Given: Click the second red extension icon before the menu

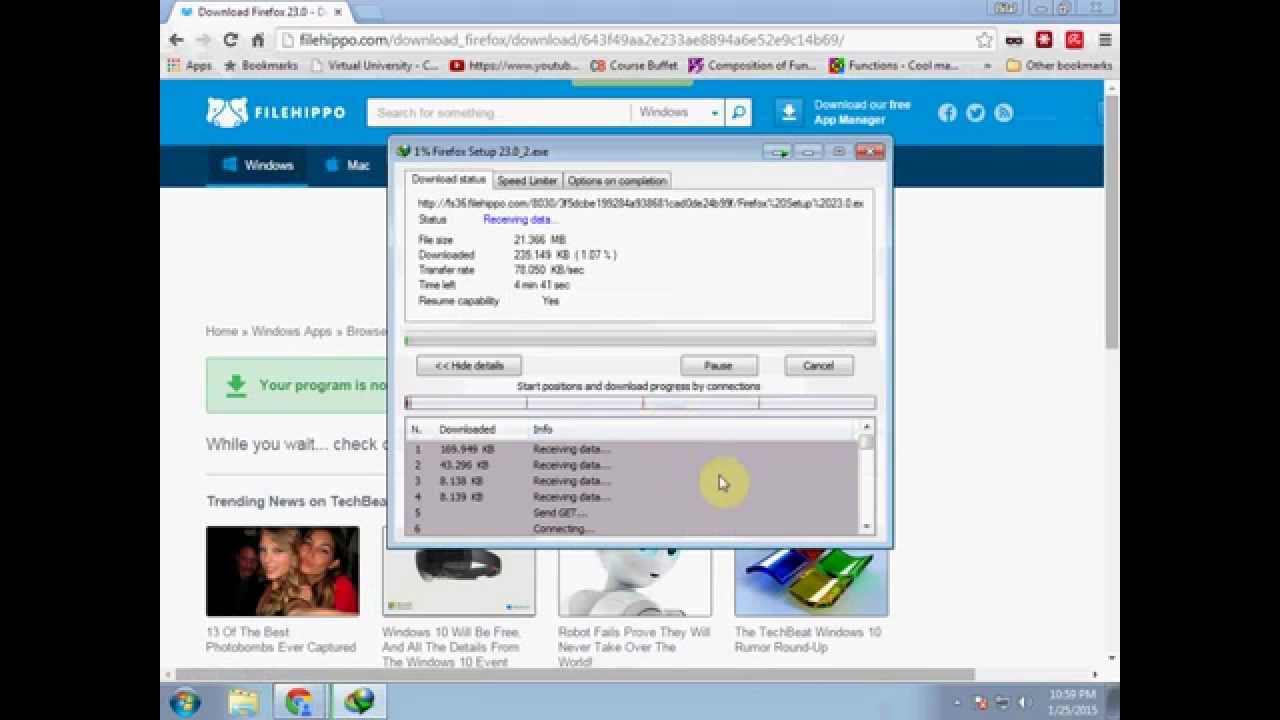Looking at the screenshot, I should [1074, 40].
